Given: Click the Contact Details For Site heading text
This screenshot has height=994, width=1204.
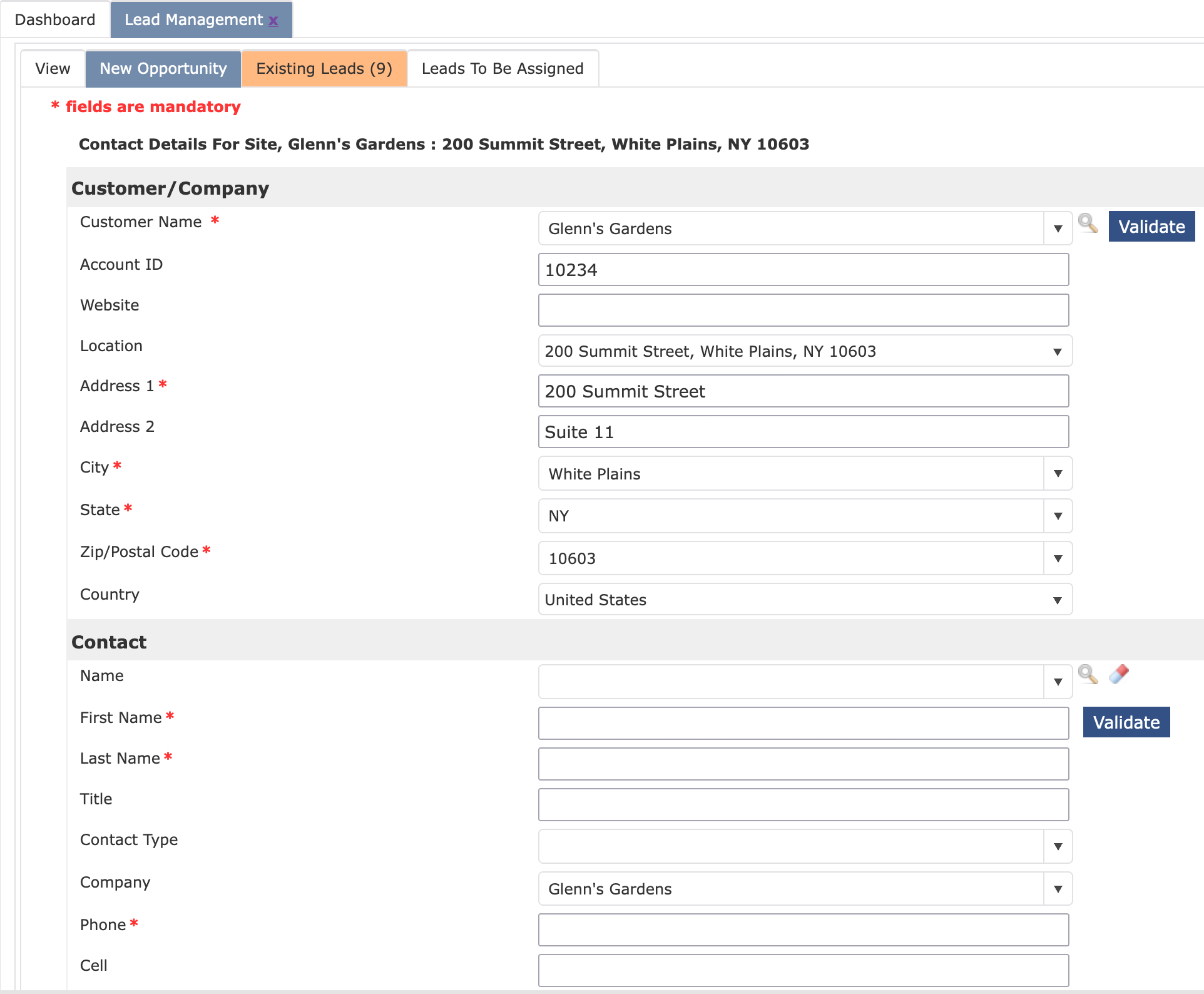Looking at the screenshot, I should coord(444,145).
